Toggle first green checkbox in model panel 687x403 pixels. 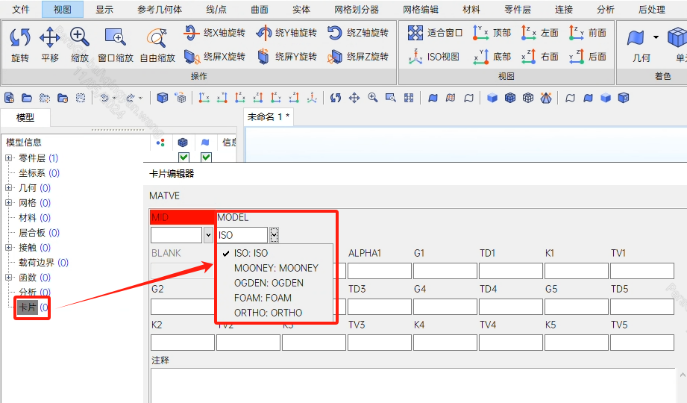(x=183, y=158)
